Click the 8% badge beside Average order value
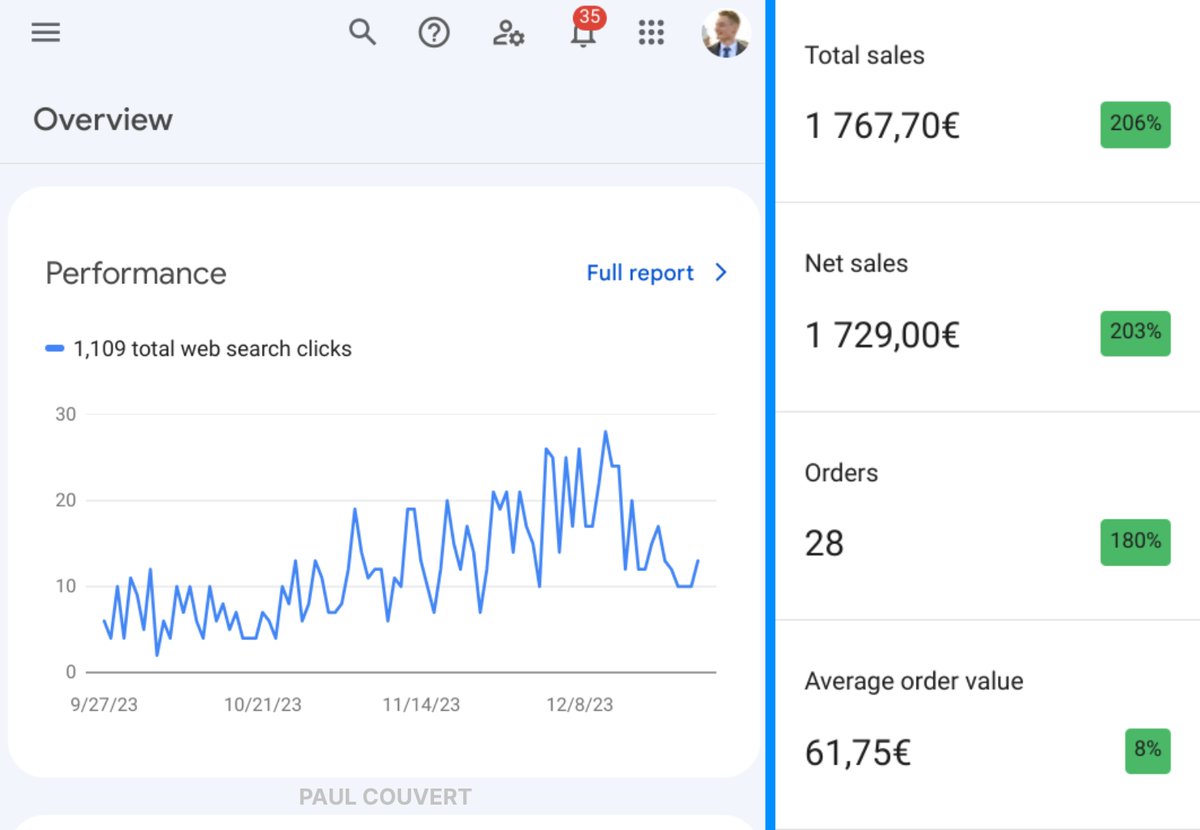The height and width of the screenshot is (830, 1200). (x=1147, y=751)
